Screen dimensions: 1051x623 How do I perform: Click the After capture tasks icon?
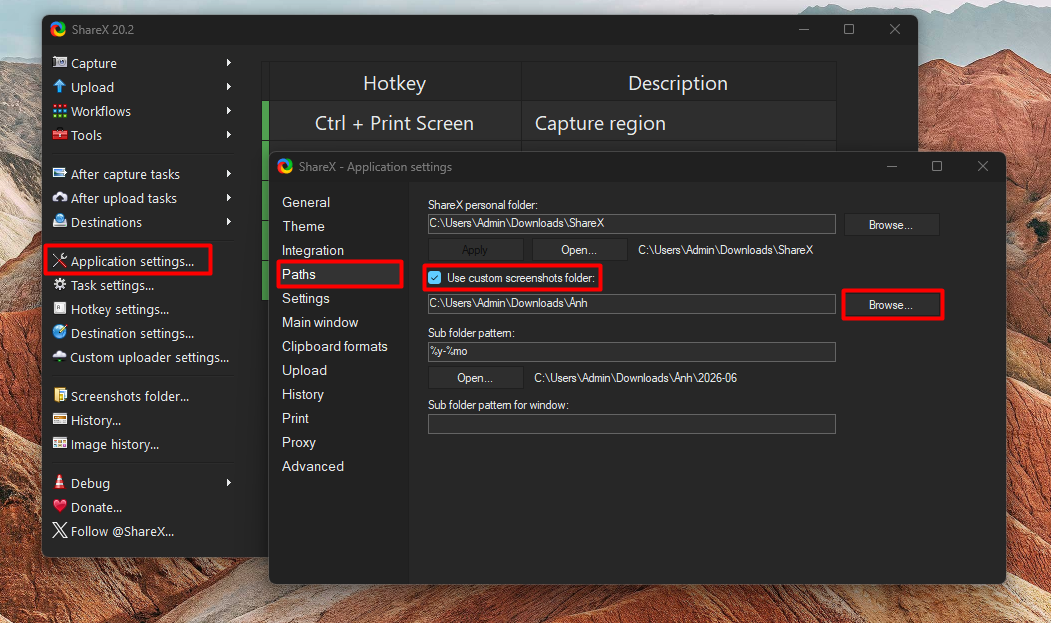pyautogui.click(x=60, y=173)
